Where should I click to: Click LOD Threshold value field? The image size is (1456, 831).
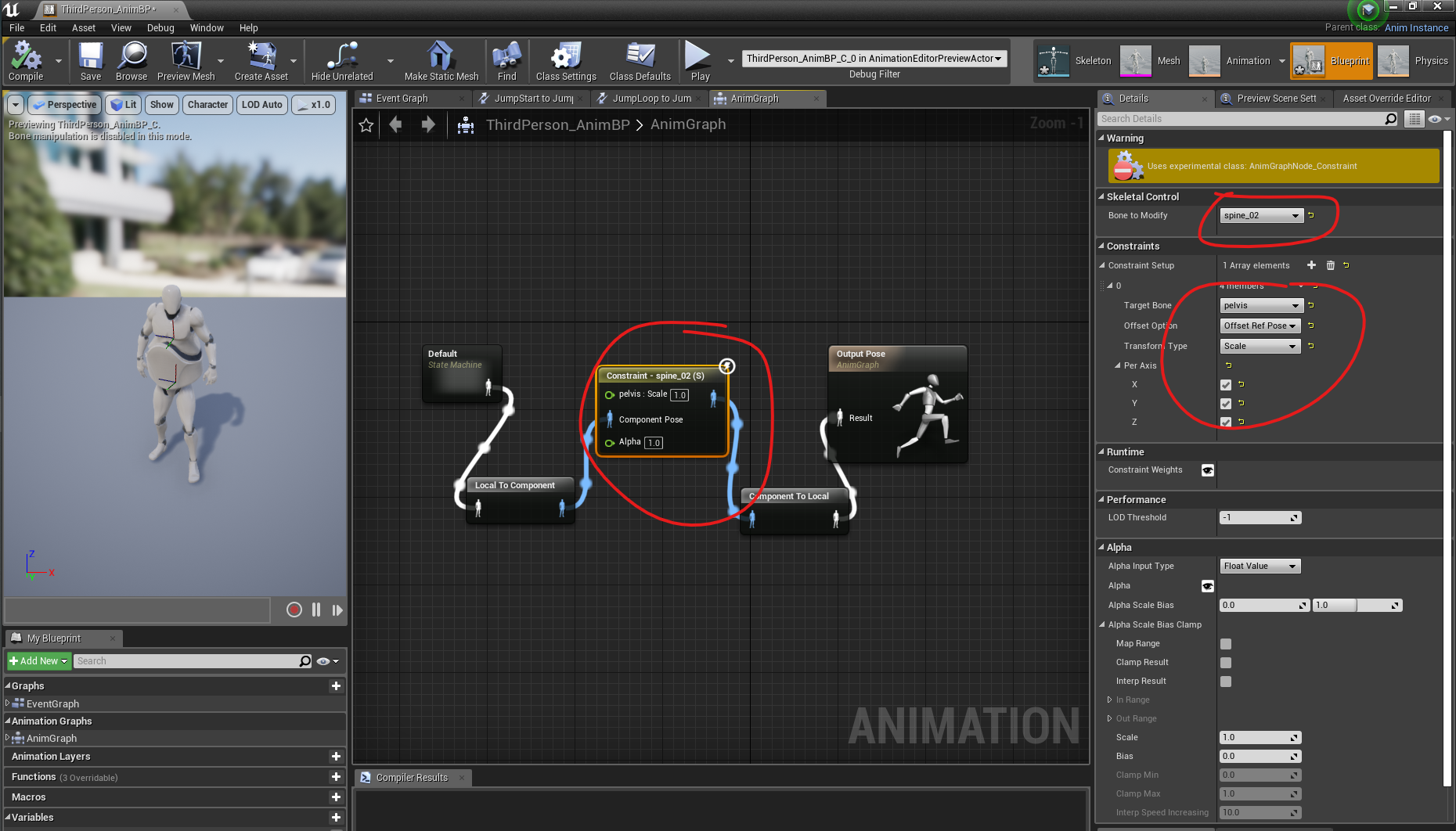tap(1260, 518)
